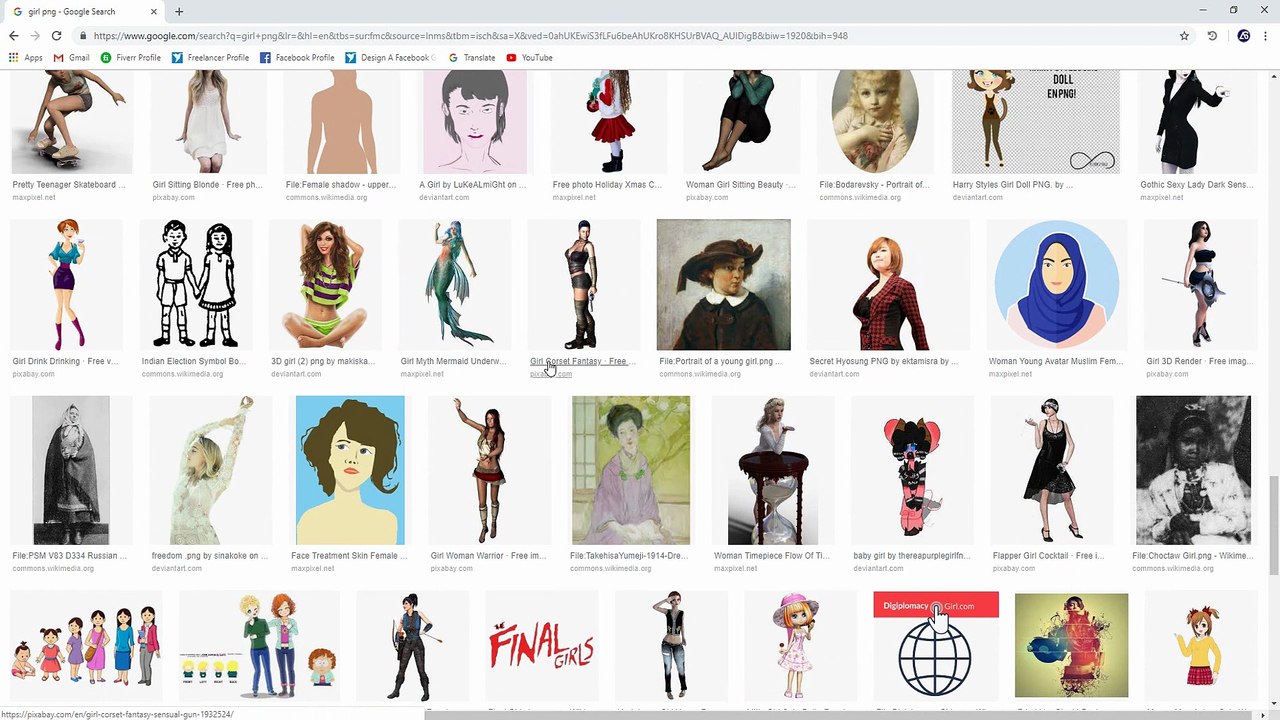This screenshot has width=1280, height=720.
Task: Open the flapper girl in black dress thumbnail
Action: [1051, 470]
